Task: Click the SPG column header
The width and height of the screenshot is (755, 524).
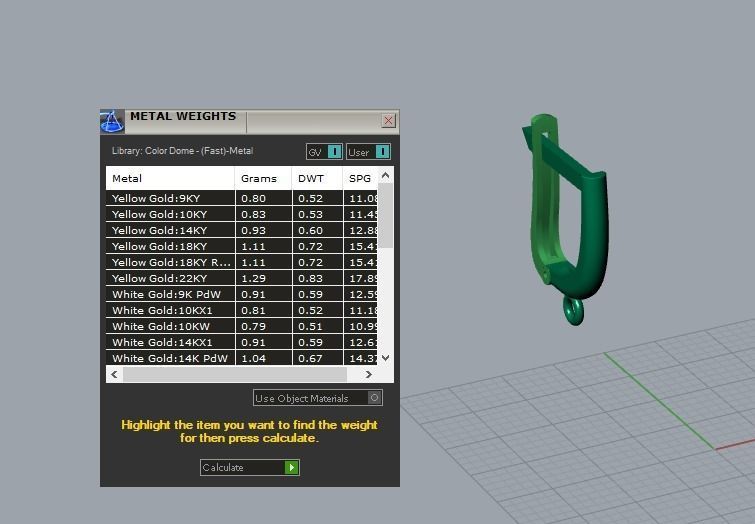Action: click(x=360, y=178)
